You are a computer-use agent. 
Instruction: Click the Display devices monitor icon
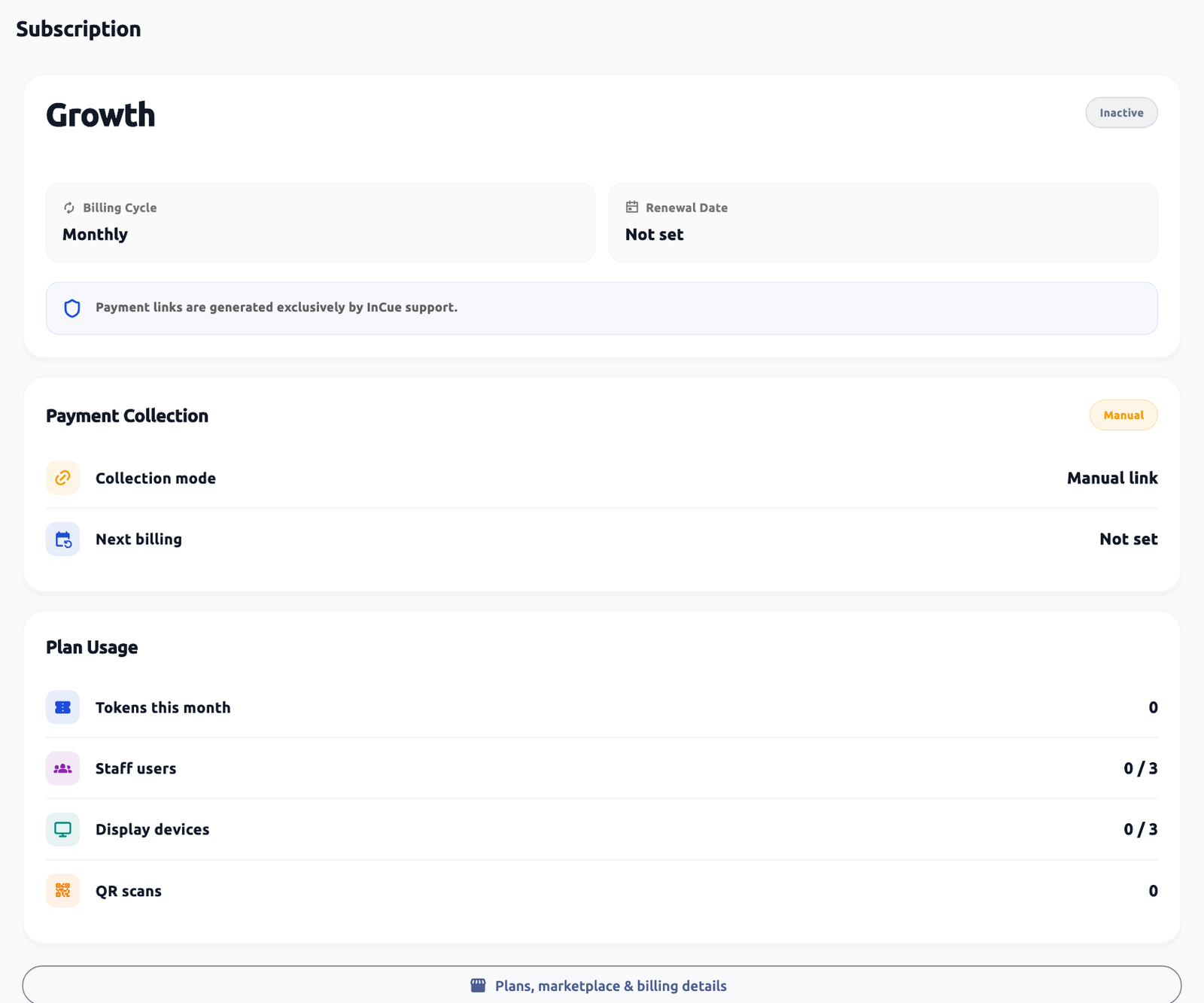click(x=62, y=829)
